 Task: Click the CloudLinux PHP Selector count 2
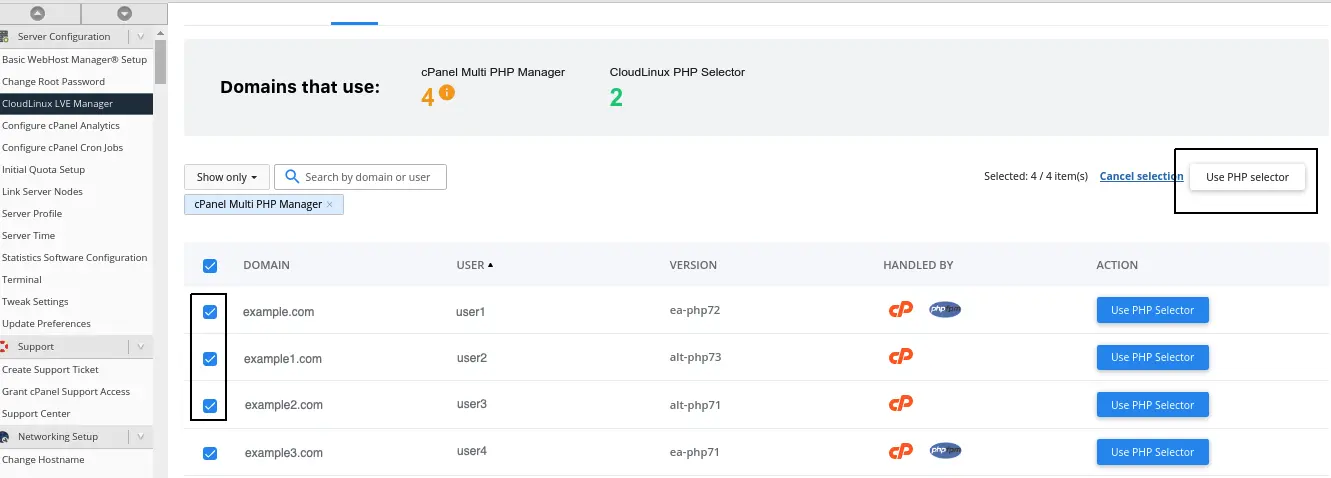click(616, 98)
